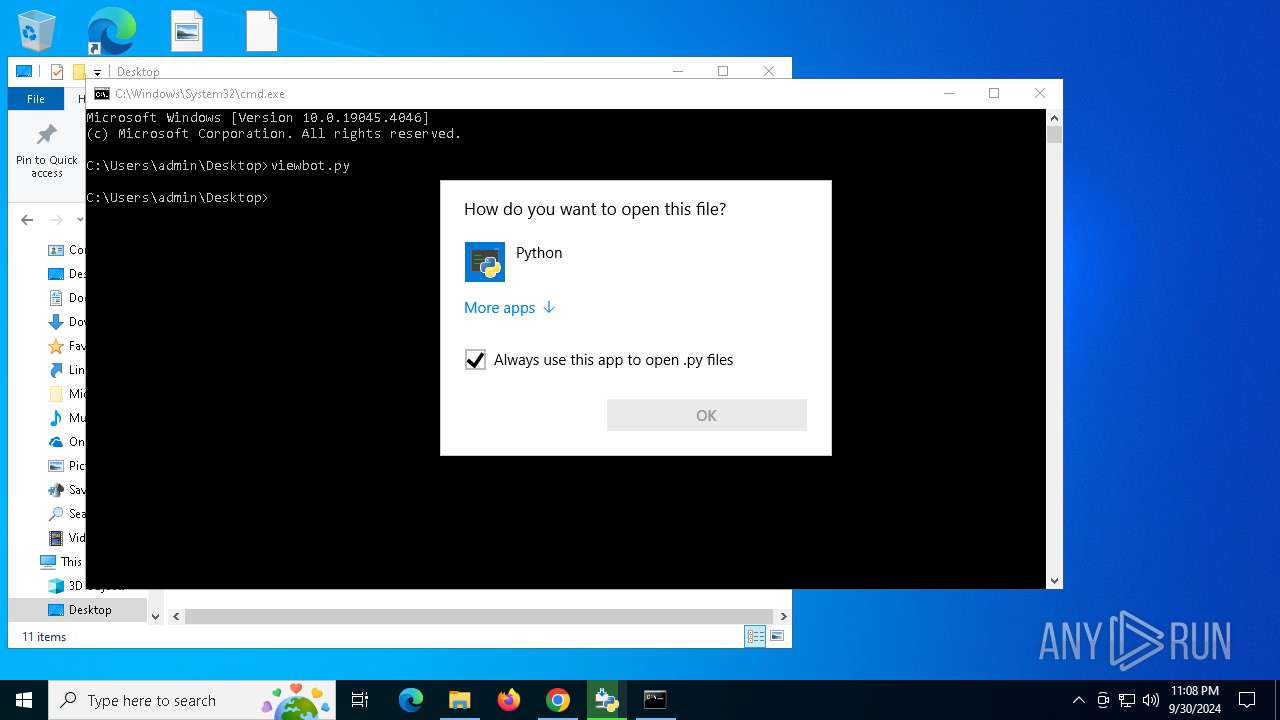1280x720 pixels.
Task: Click Explorer horizontal scrollbar left arrow
Action: pos(174,617)
